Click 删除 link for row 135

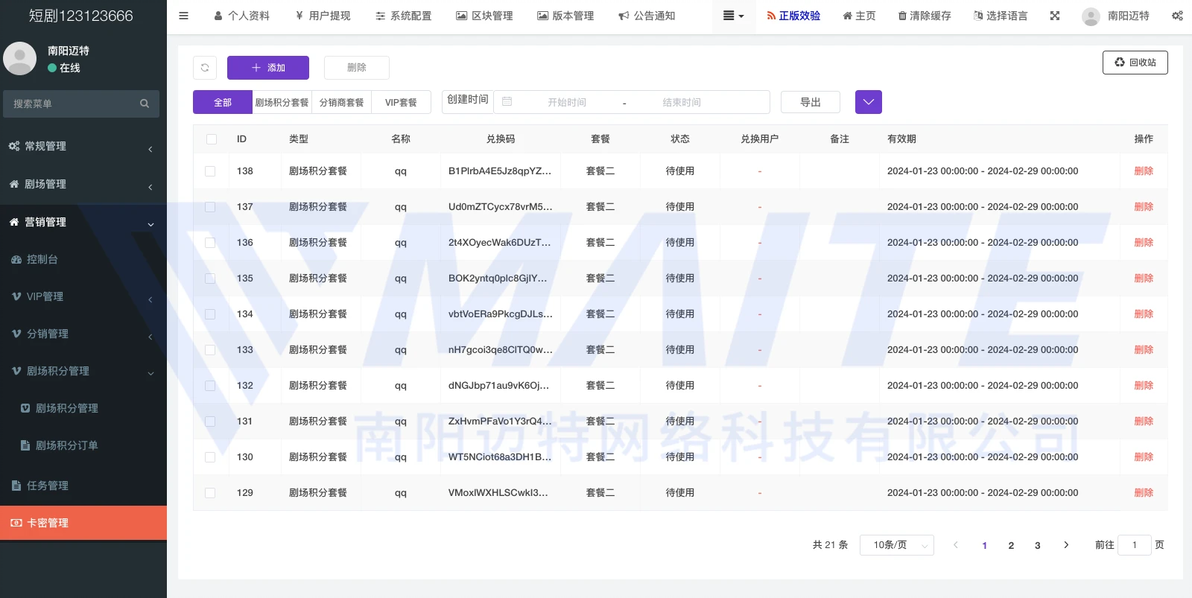click(x=1143, y=278)
